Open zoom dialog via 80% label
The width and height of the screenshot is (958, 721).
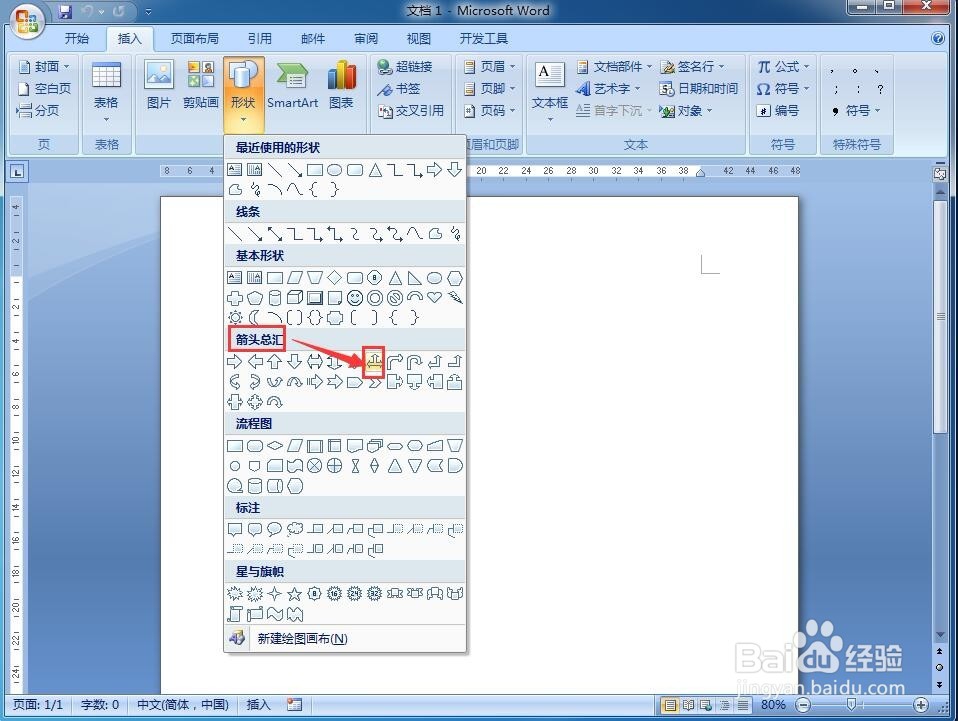773,705
